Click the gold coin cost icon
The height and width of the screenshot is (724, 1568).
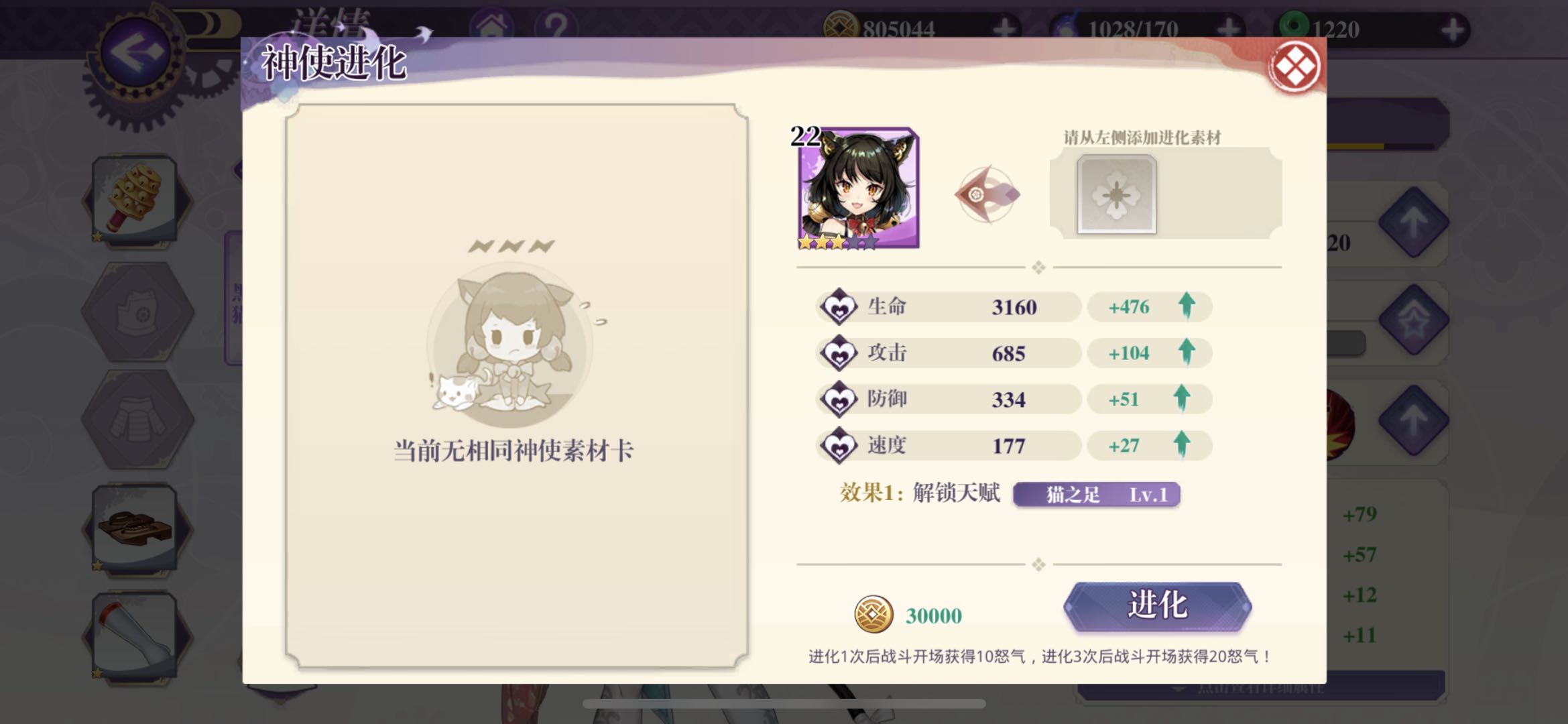[873, 614]
